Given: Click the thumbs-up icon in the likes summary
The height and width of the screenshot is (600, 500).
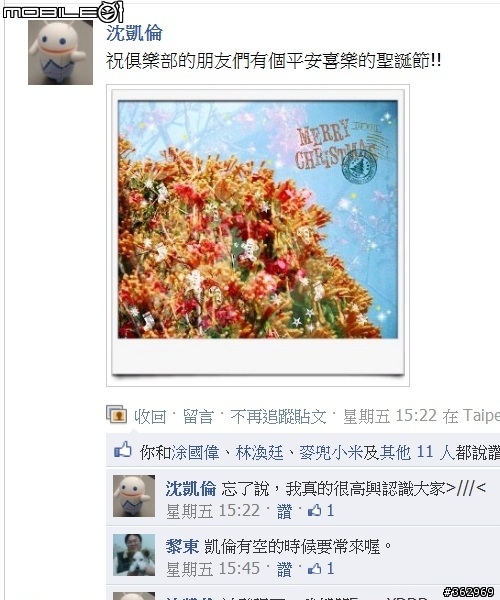Looking at the screenshot, I should (123, 450).
